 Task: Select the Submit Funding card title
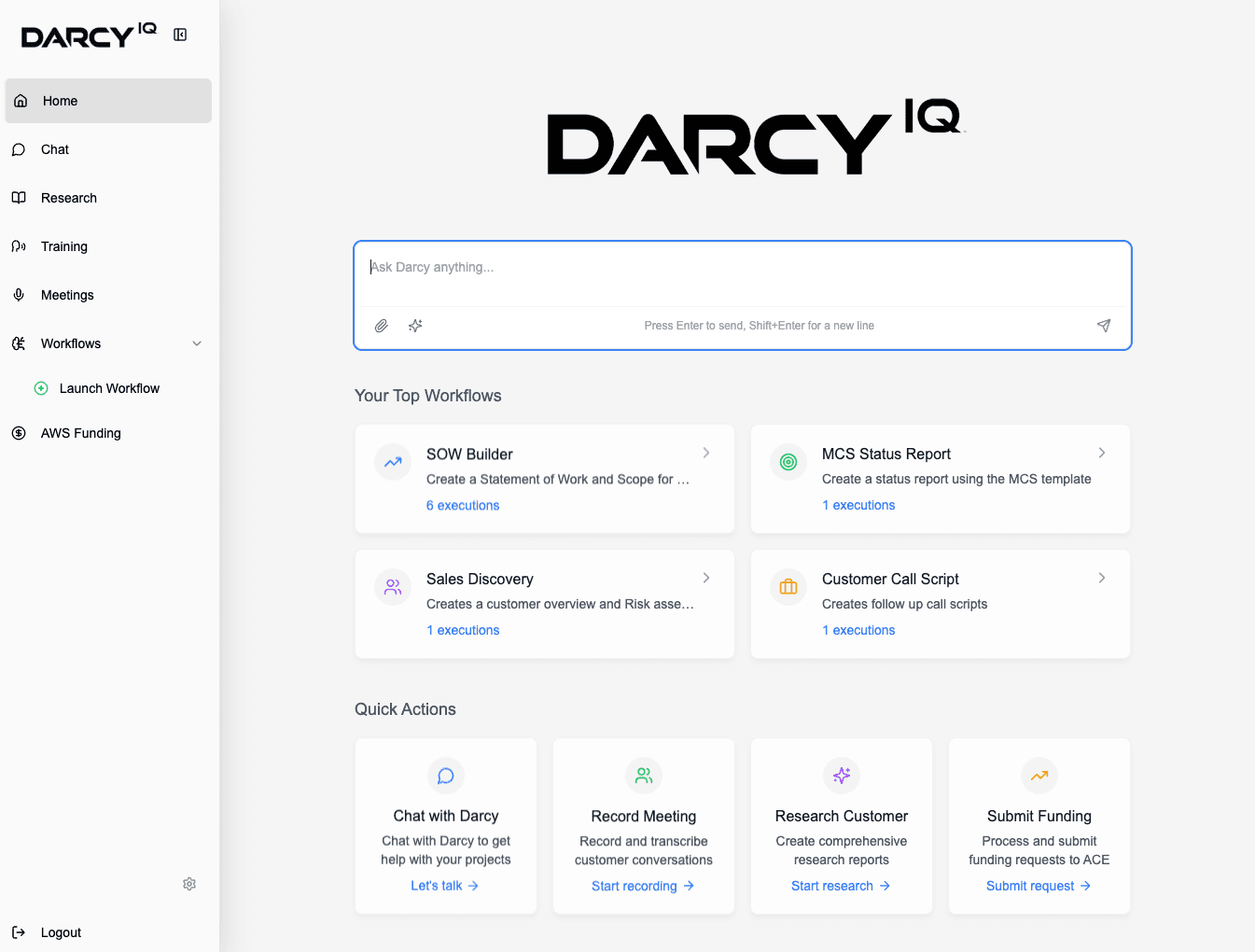pyautogui.click(x=1039, y=816)
